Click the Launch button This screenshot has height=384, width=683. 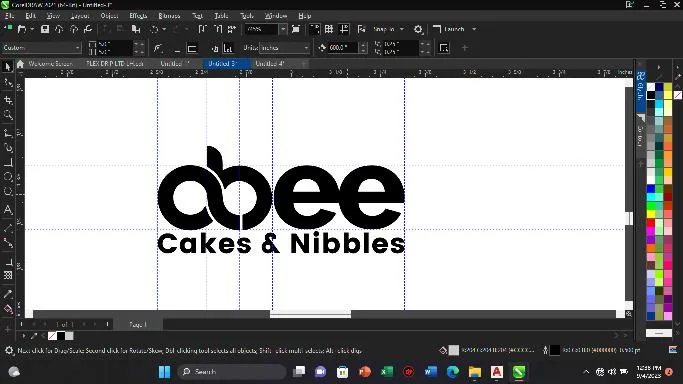coord(454,29)
